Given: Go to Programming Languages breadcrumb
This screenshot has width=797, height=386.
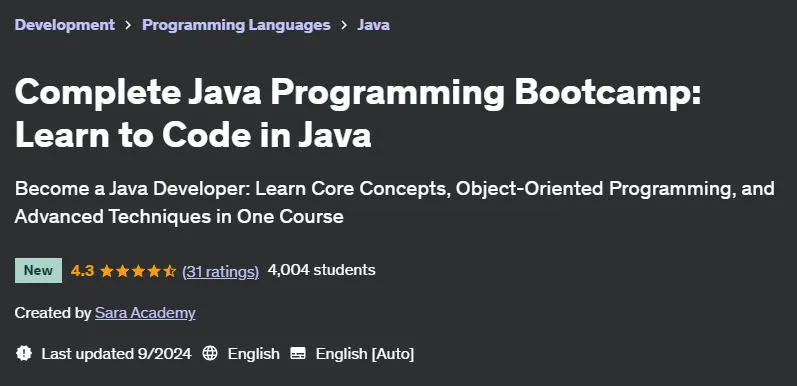Looking at the screenshot, I should pos(236,25).
